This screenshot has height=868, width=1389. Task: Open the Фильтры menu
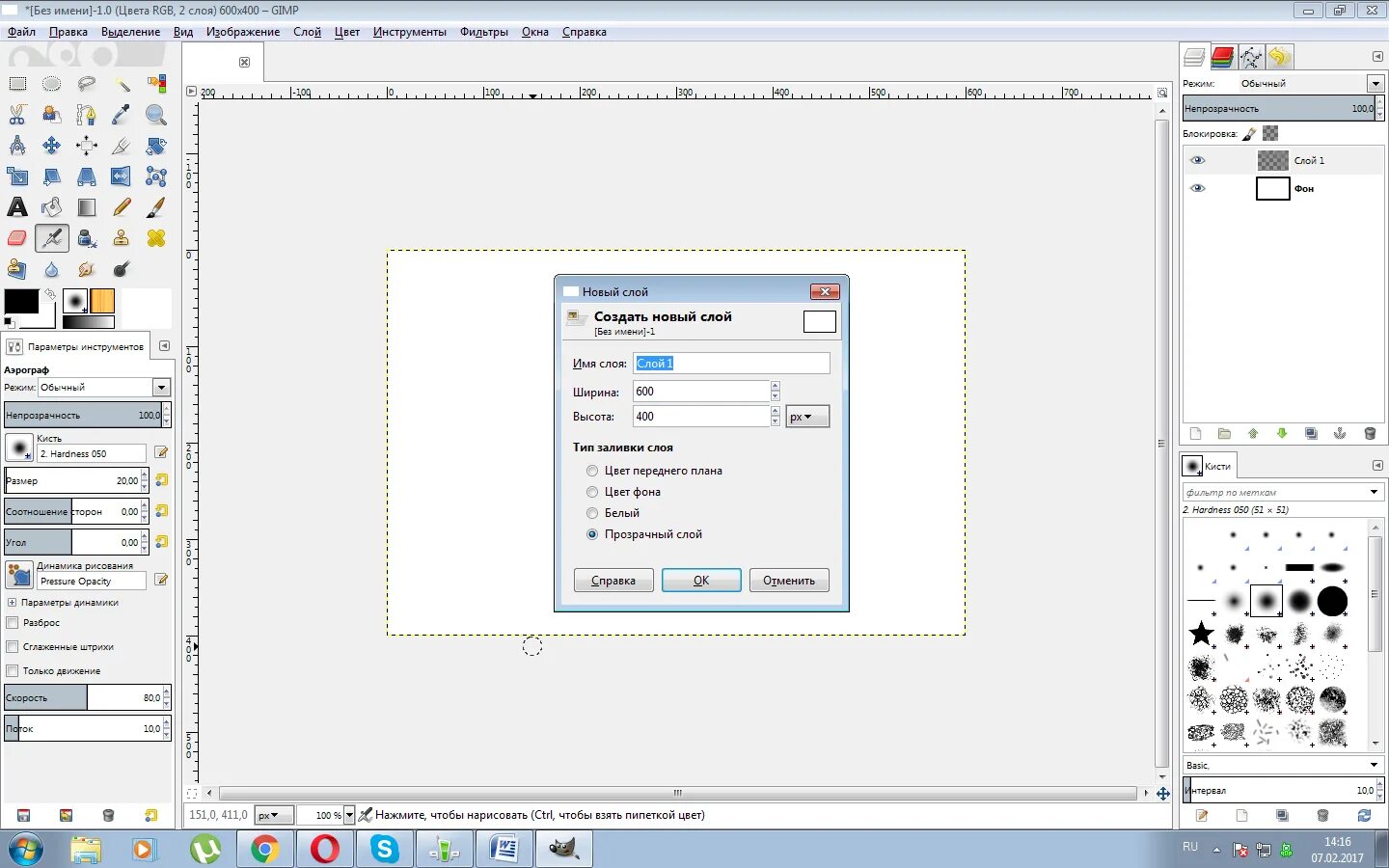484,32
